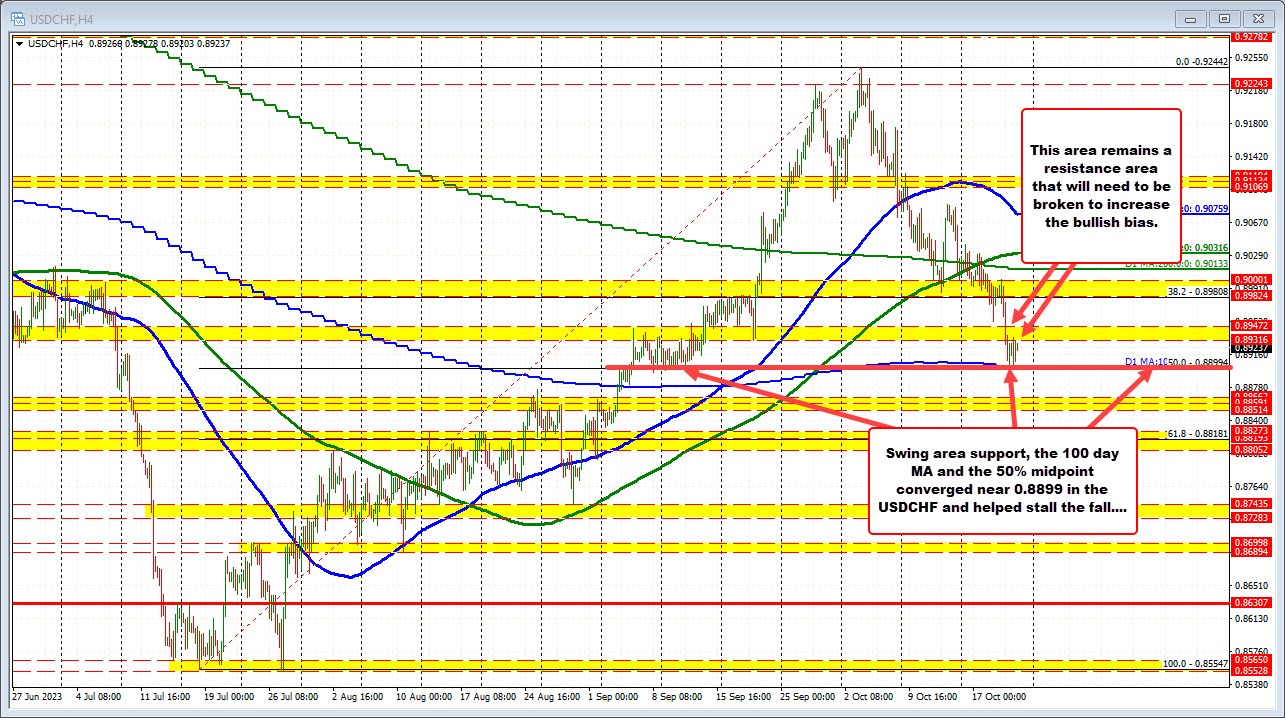Select the swing area support annotation box
Image resolution: width=1285 pixels, height=718 pixels.
[x=1001, y=480]
